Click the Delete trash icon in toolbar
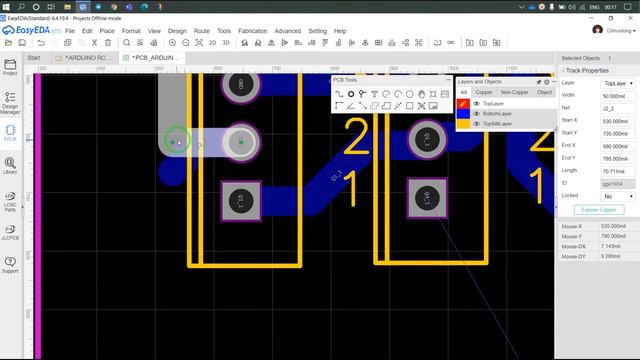 (x=108, y=42)
